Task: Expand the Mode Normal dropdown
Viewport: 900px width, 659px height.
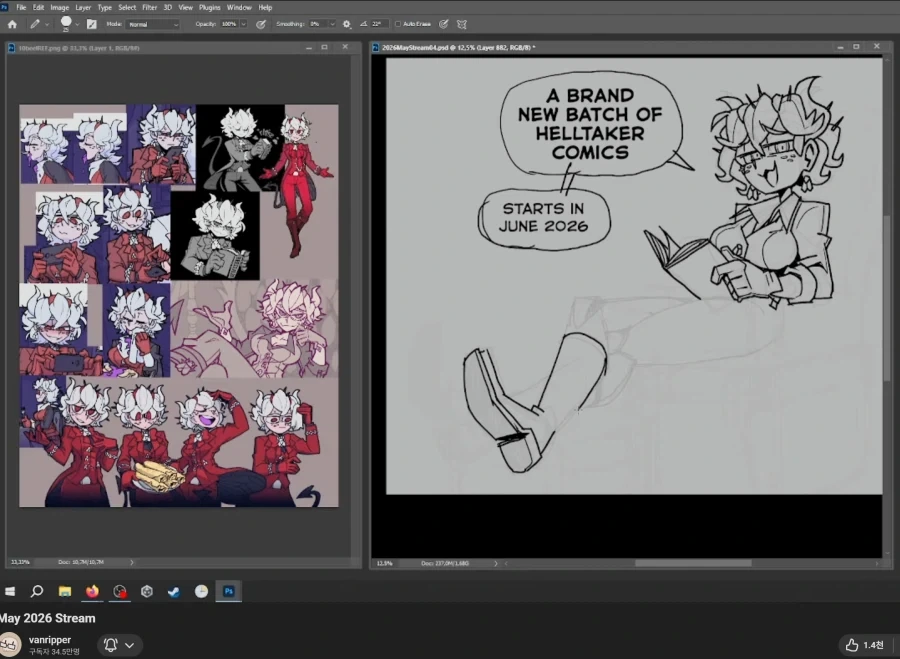Action: [x=153, y=24]
